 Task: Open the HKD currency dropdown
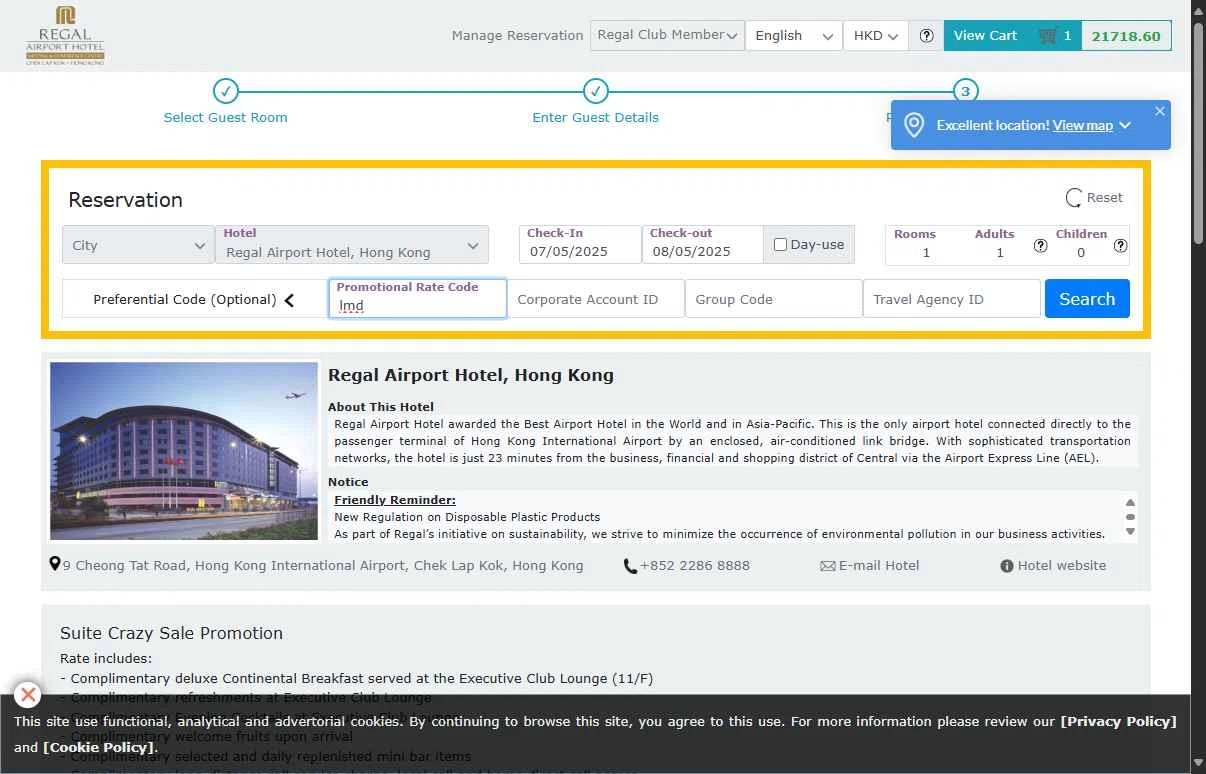[x=875, y=35]
